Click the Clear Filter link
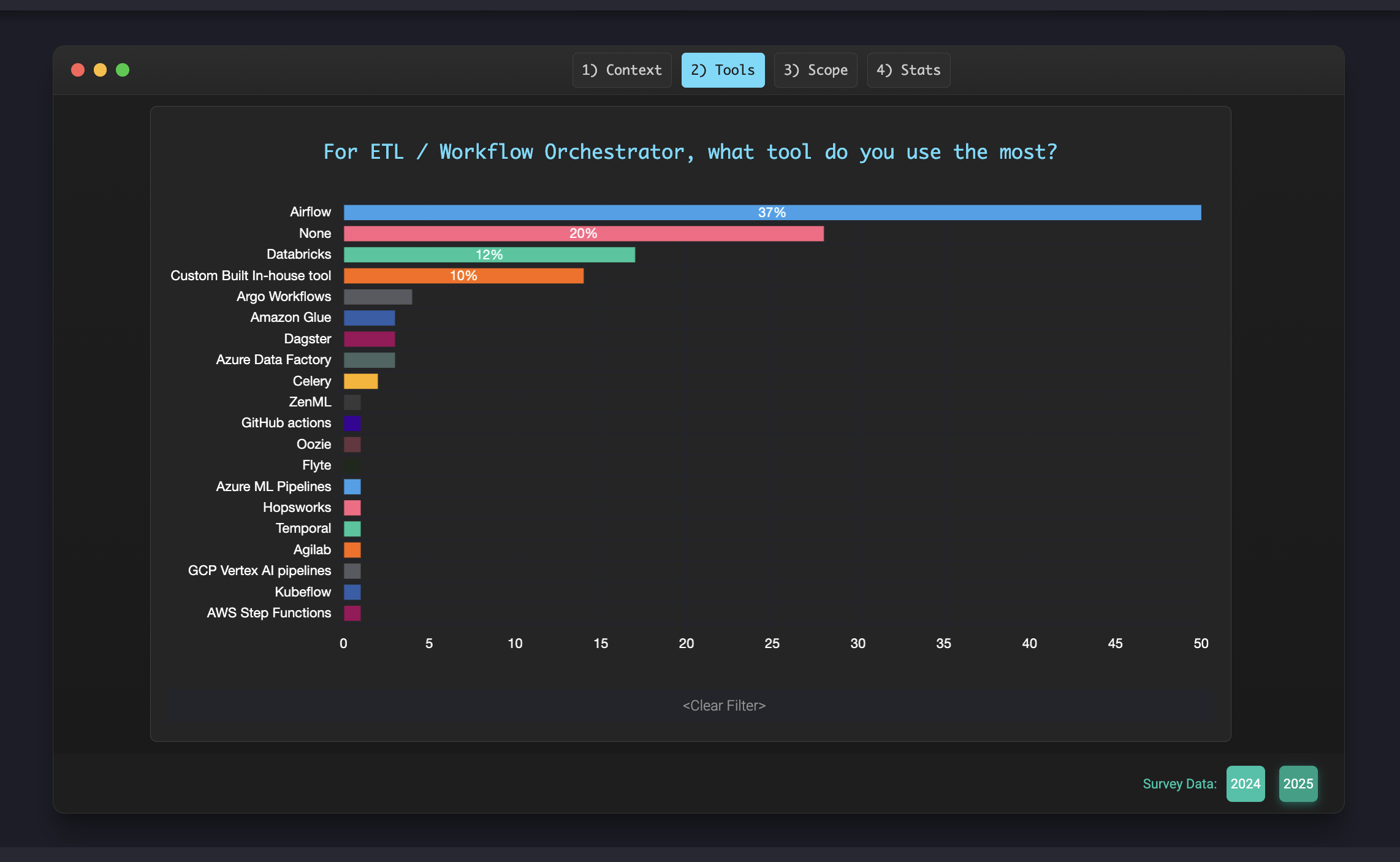 click(724, 706)
